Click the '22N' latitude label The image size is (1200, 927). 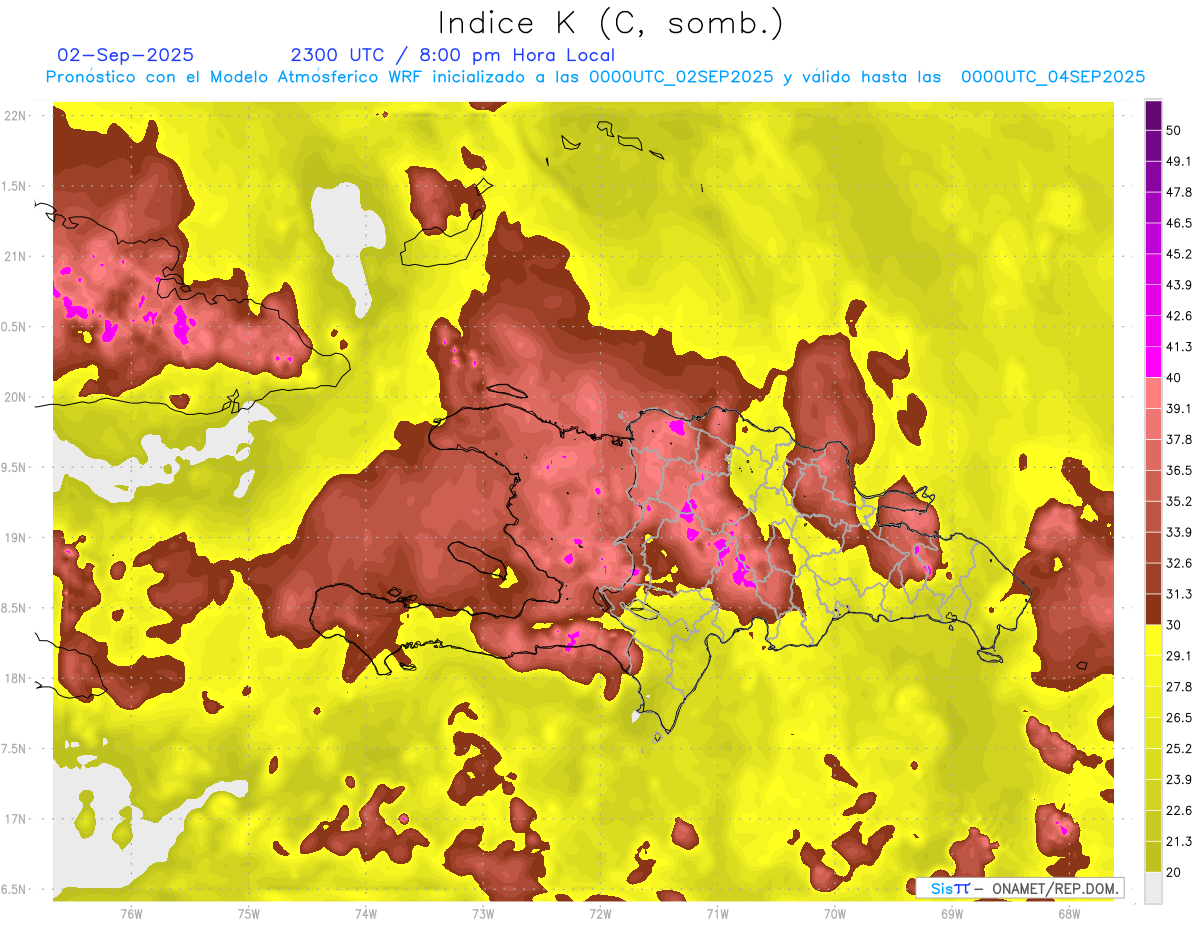click(x=16, y=115)
